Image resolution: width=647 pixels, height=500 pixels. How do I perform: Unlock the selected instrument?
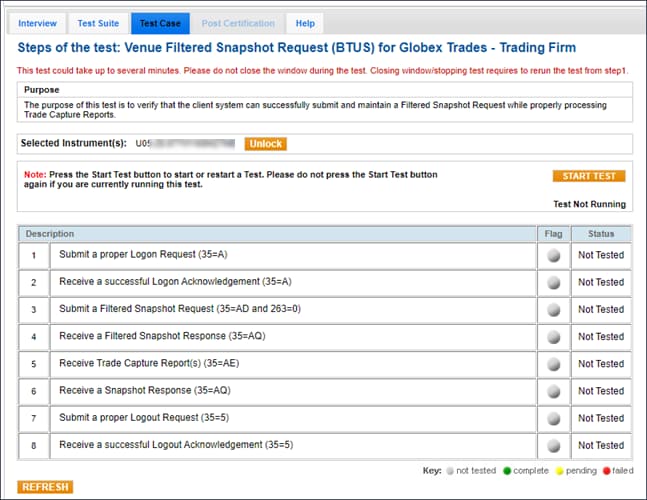(265, 144)
